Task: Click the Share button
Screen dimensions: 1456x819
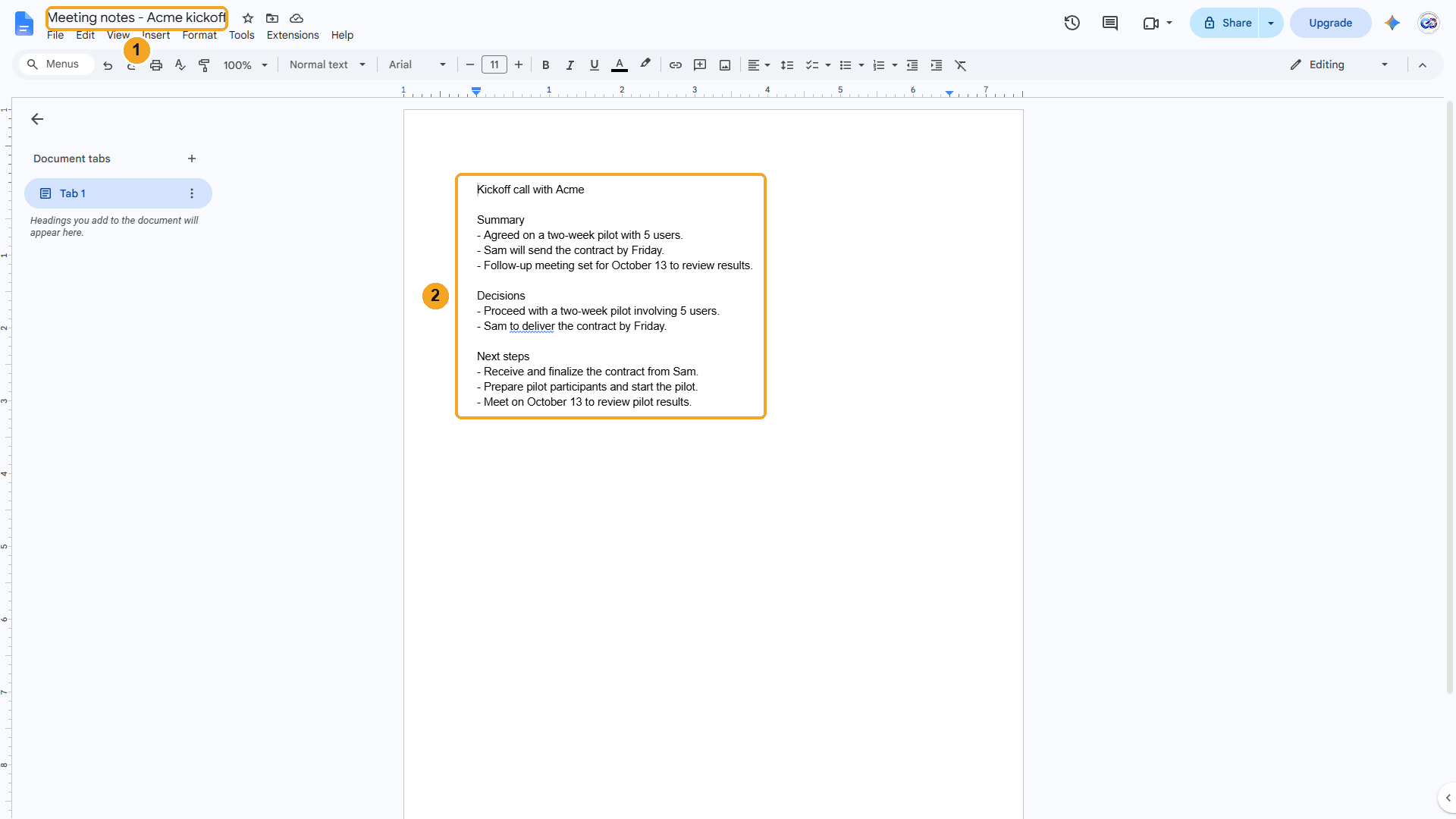Action: point(1225,23)
